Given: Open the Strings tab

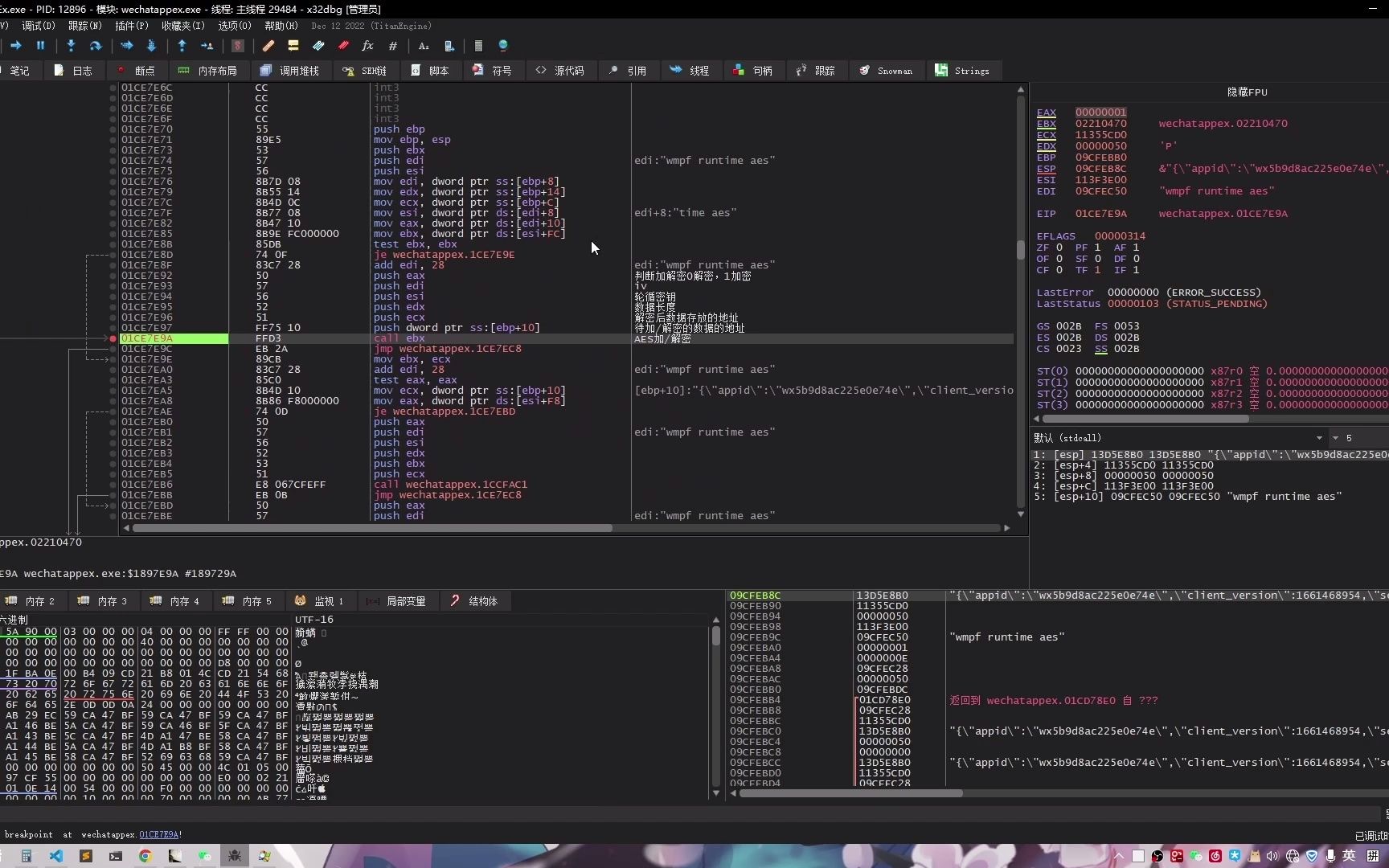Looking at the screenshot, I should pos(963,71).
